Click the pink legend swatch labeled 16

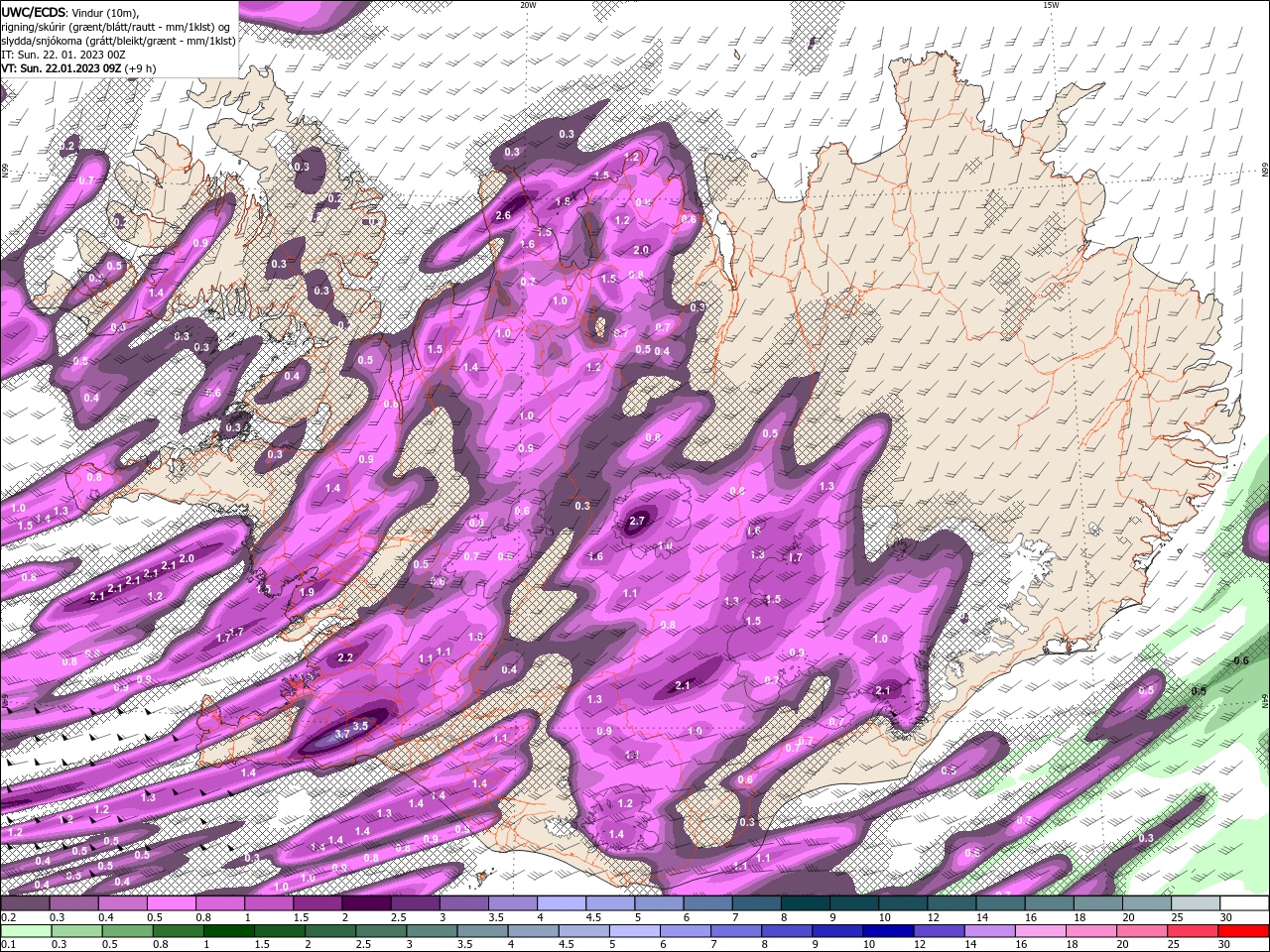point(1041,931)
